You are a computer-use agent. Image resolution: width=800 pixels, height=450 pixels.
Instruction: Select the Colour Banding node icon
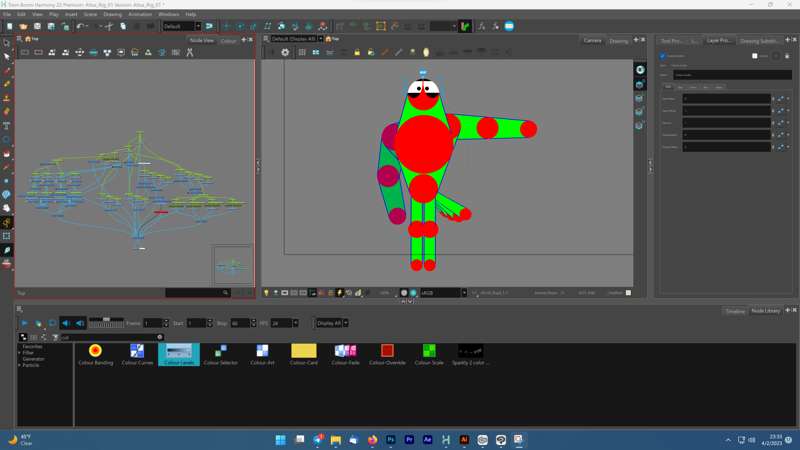coord(95,351)
